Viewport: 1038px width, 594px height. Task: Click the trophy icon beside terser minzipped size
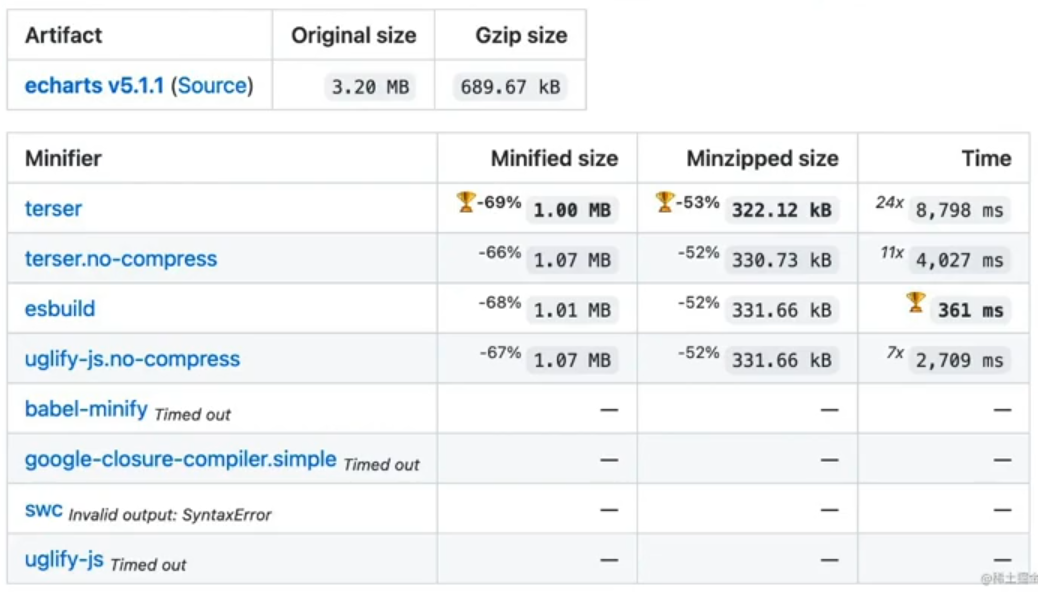(x=666, y=202)
